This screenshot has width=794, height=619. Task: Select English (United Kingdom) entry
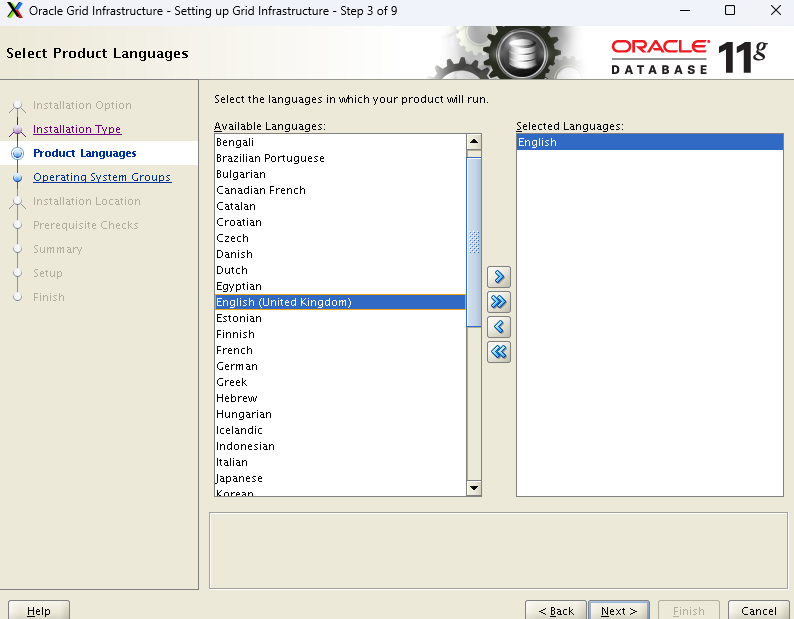coord(340,302)
